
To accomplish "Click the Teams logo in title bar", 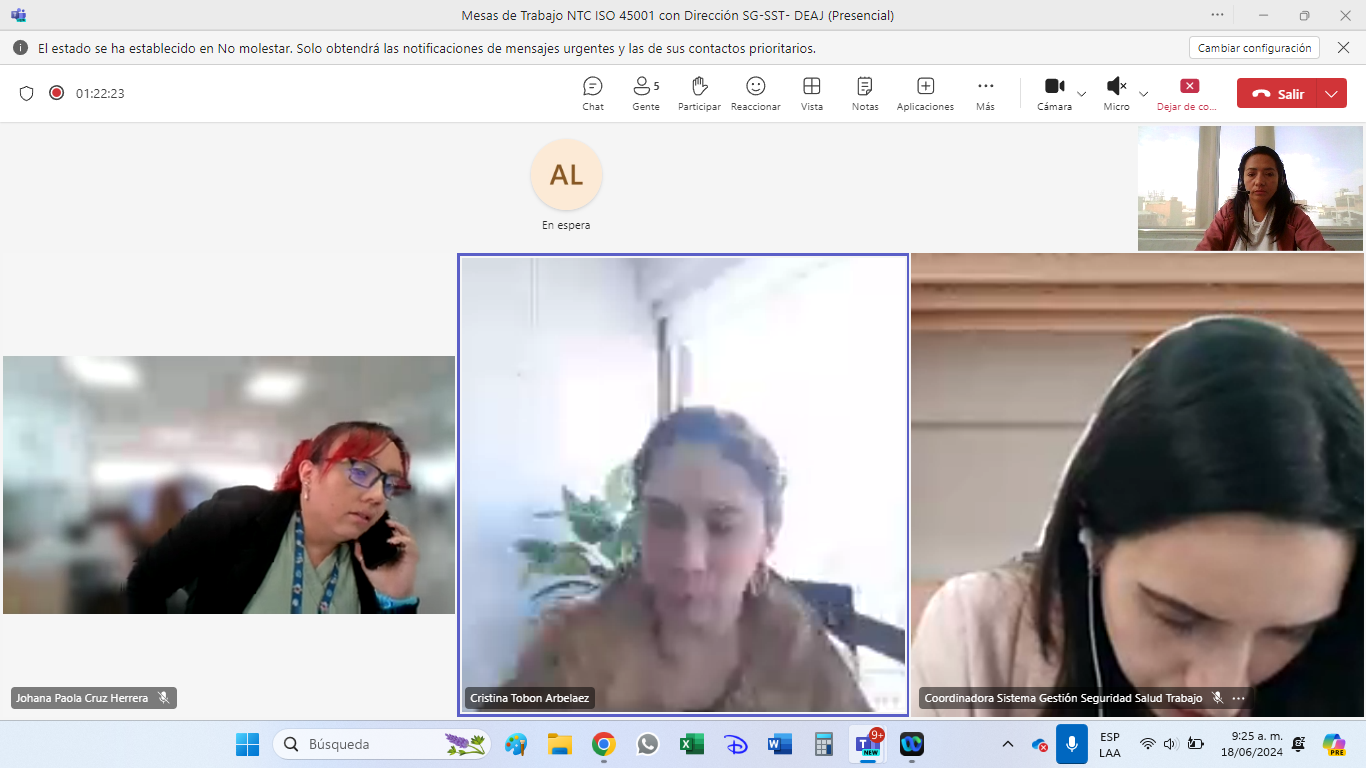I will coord(18,15).
